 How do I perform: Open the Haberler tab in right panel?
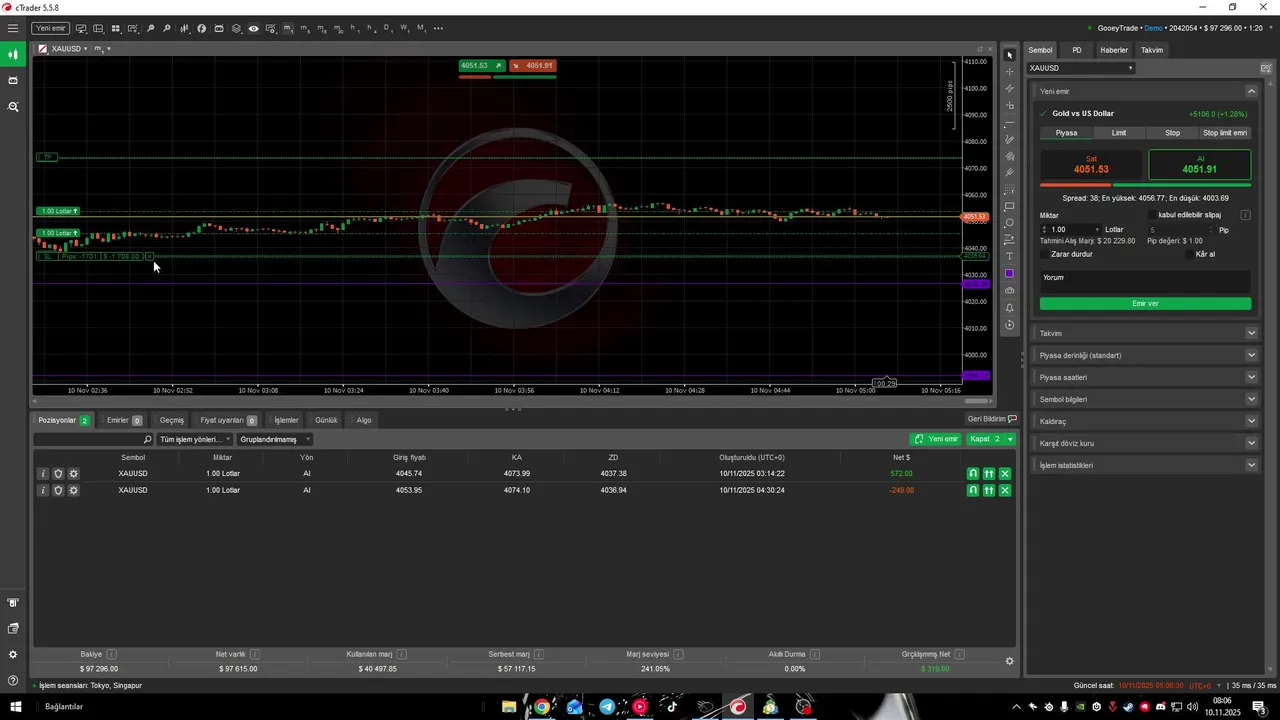(1114, 50)
